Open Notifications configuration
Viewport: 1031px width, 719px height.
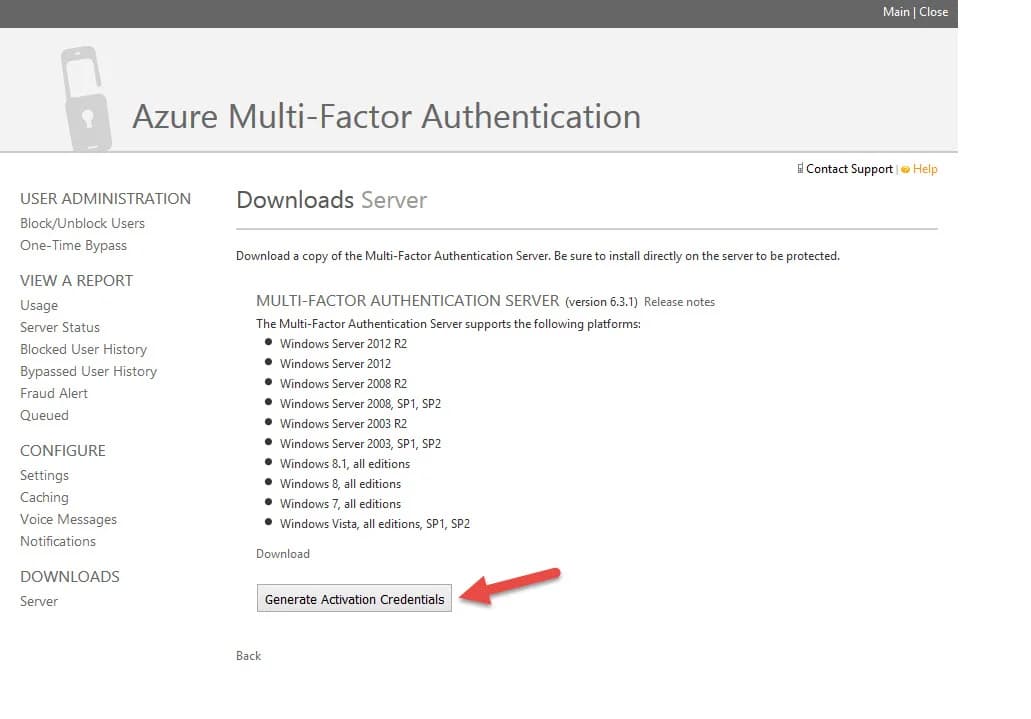pyautogui.click(x=58, y=541)
